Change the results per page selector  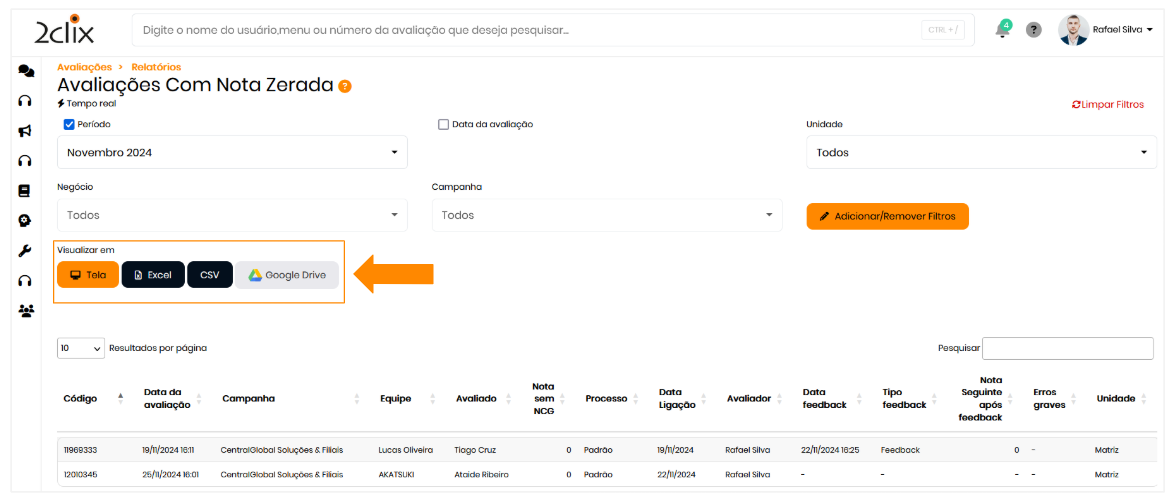(81, 348)
